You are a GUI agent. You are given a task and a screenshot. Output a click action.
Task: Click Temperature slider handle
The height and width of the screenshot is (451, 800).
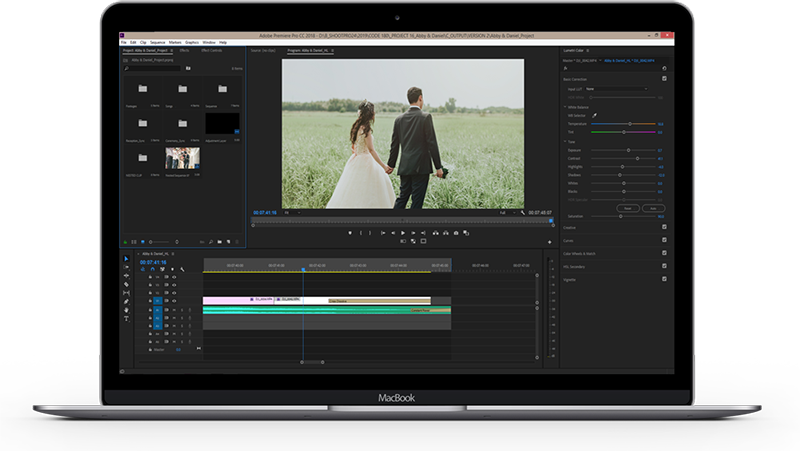tap(630, 124)
